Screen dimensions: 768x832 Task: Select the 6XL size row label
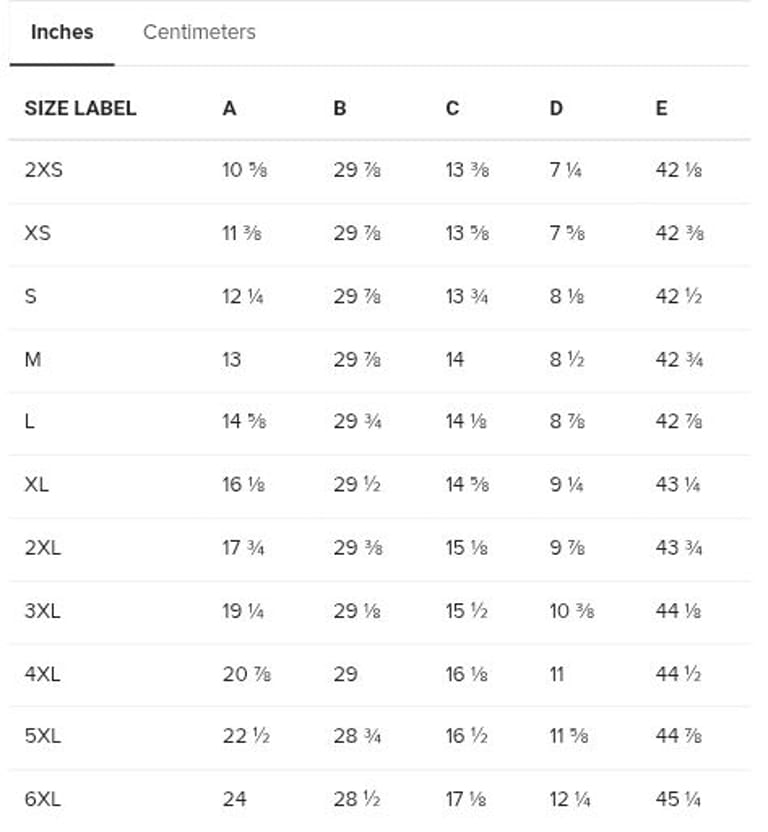tap(42, 799)
